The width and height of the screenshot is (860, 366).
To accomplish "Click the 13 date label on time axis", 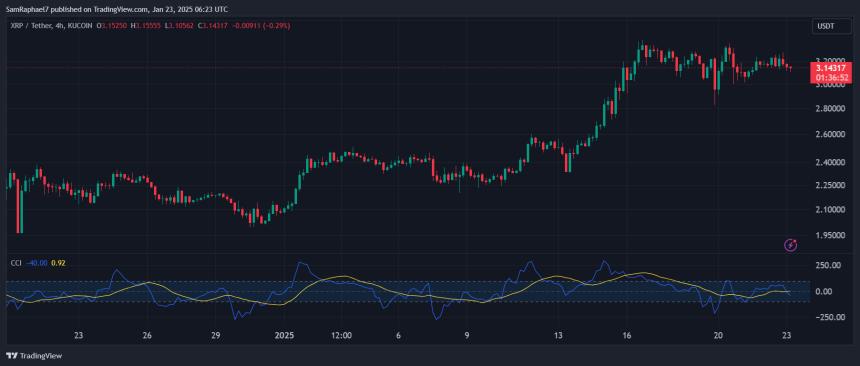I will [x=558, y=335].
